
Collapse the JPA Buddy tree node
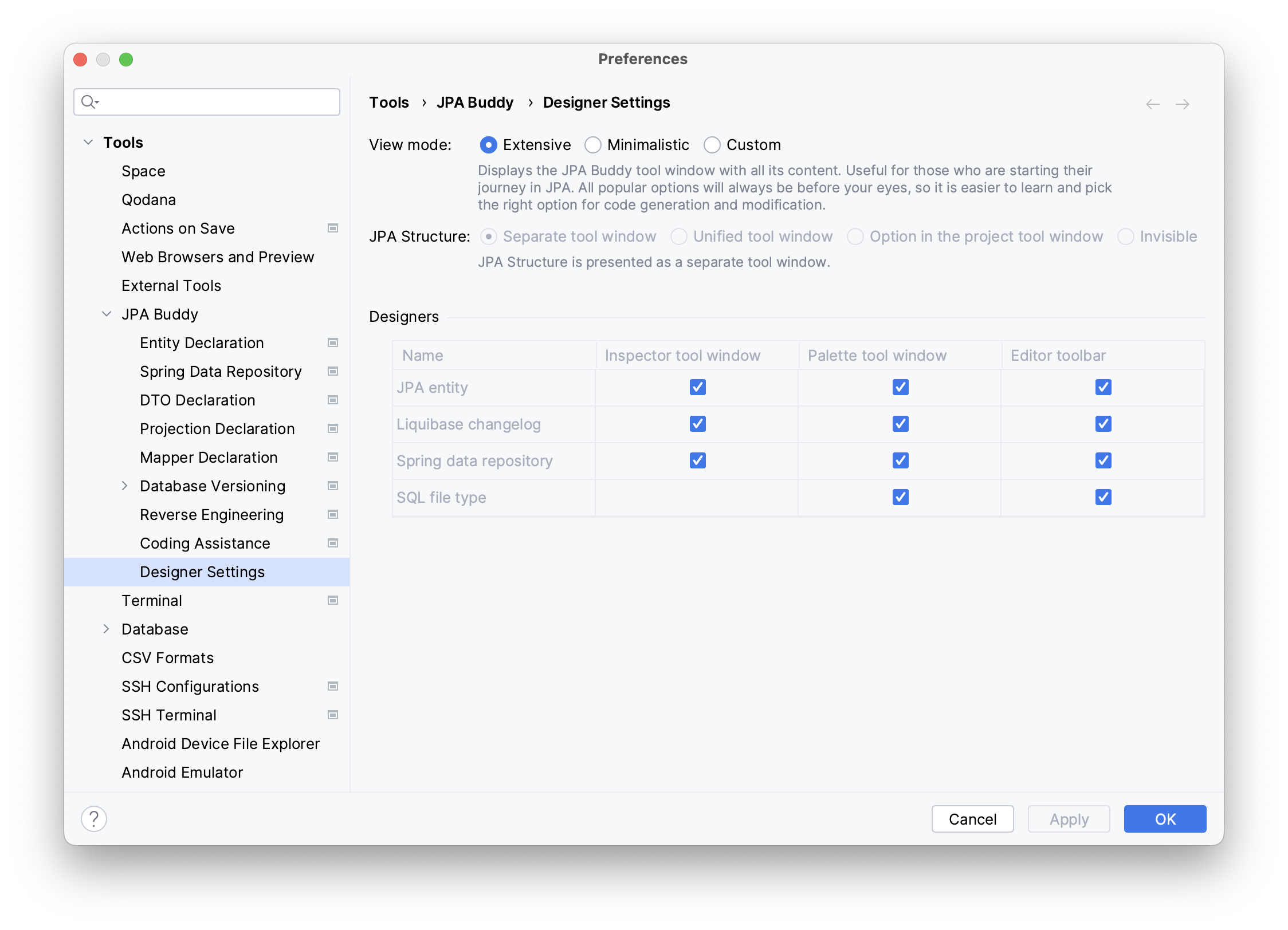[107, 314]
